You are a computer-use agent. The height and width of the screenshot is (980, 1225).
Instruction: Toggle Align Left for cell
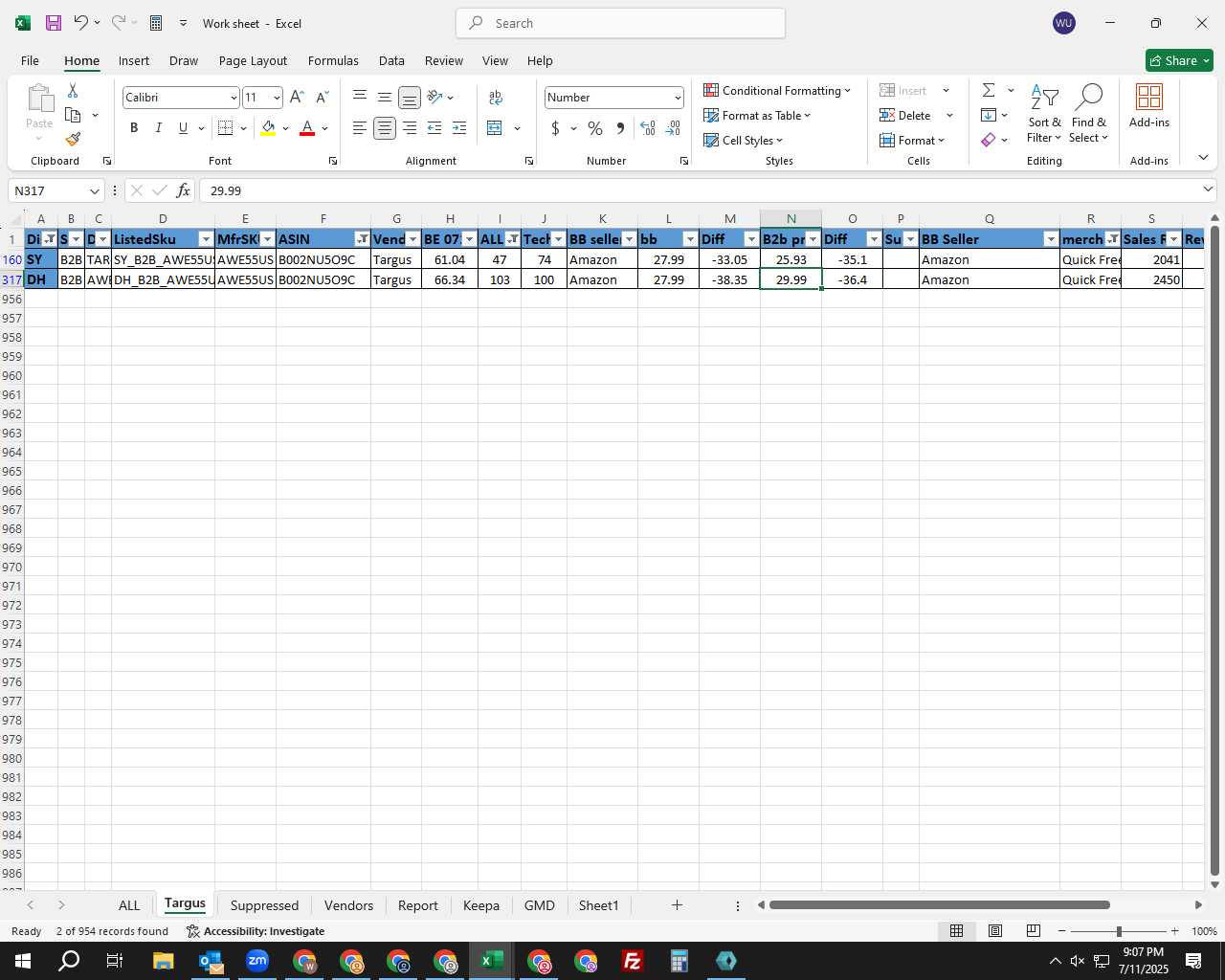359,128
